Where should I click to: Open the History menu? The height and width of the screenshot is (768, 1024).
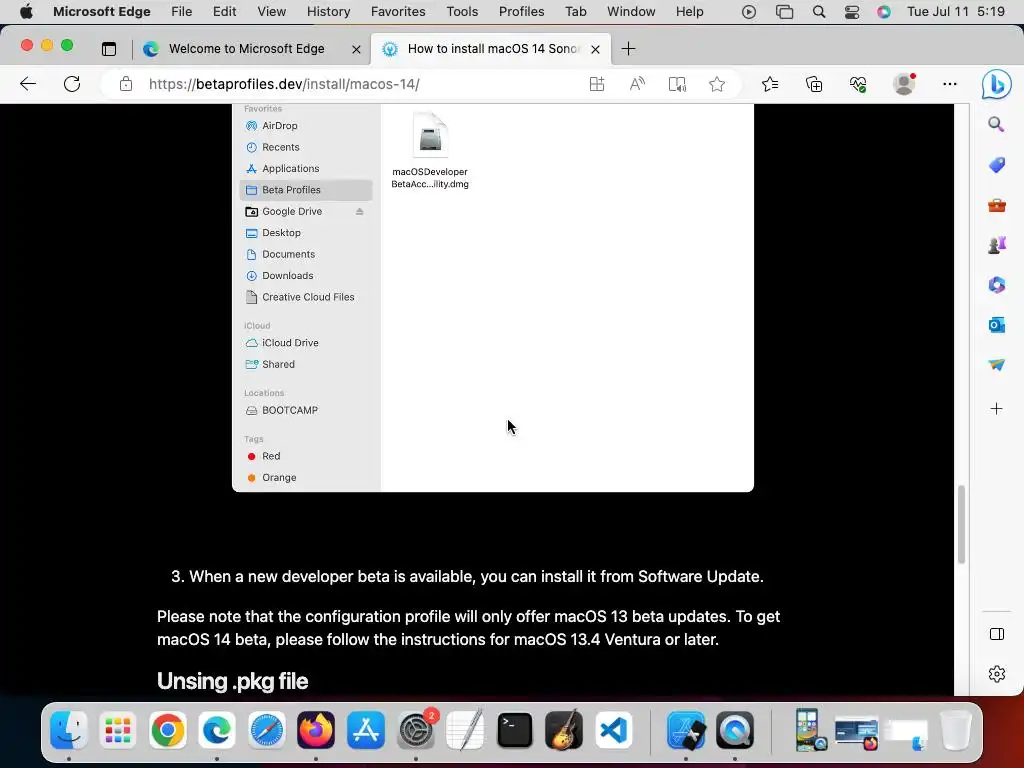coord(328,12)
